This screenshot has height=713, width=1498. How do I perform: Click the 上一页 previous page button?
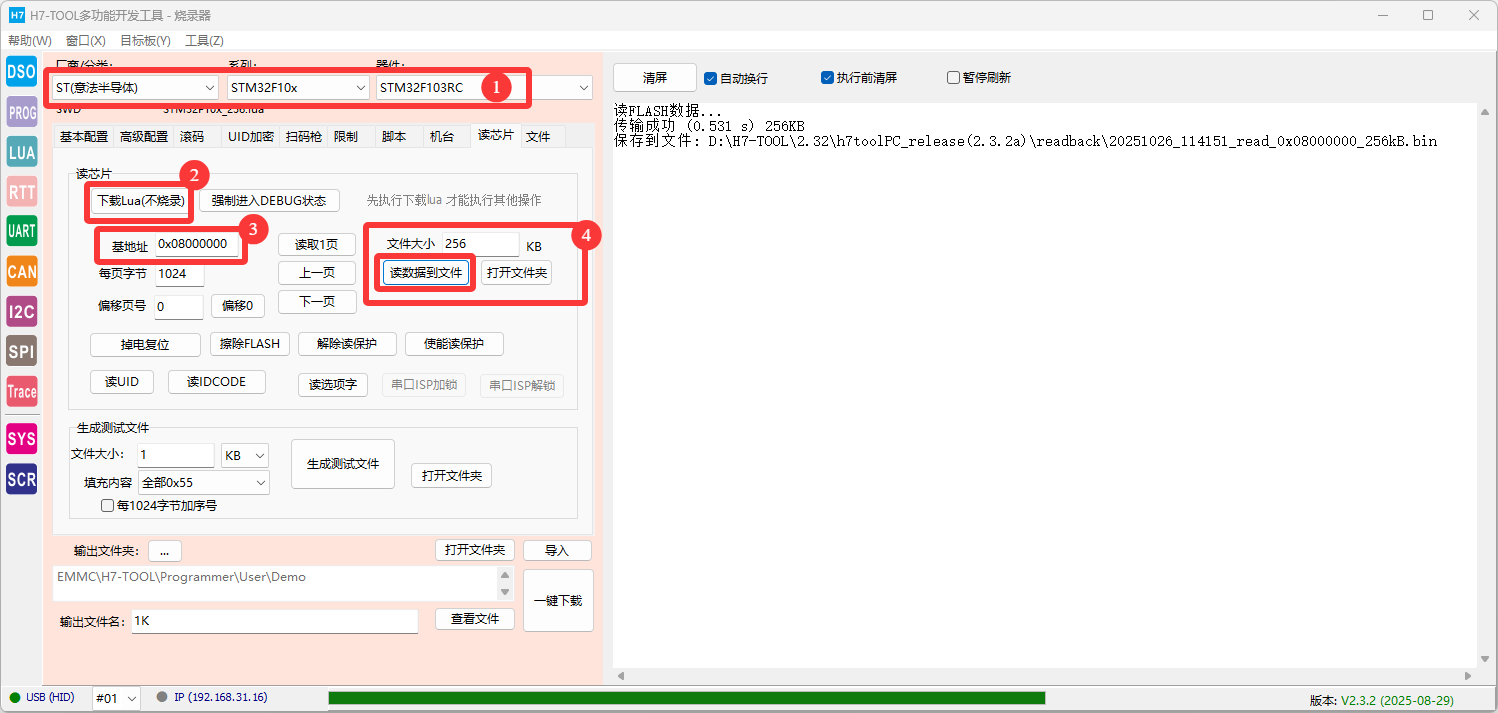[317, 273]
